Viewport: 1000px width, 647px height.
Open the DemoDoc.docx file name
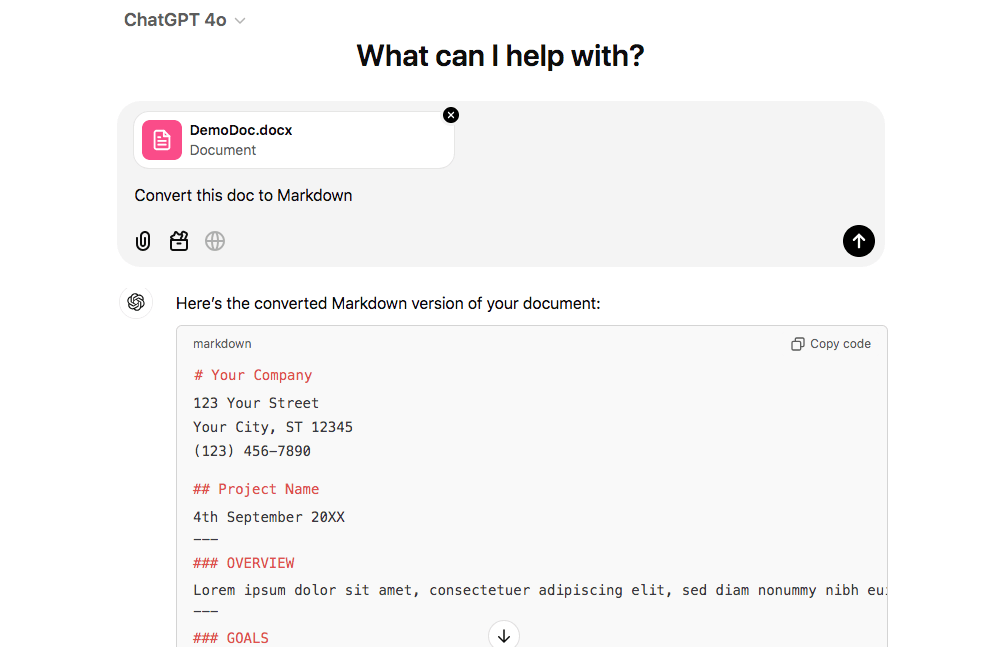[241, 130]
